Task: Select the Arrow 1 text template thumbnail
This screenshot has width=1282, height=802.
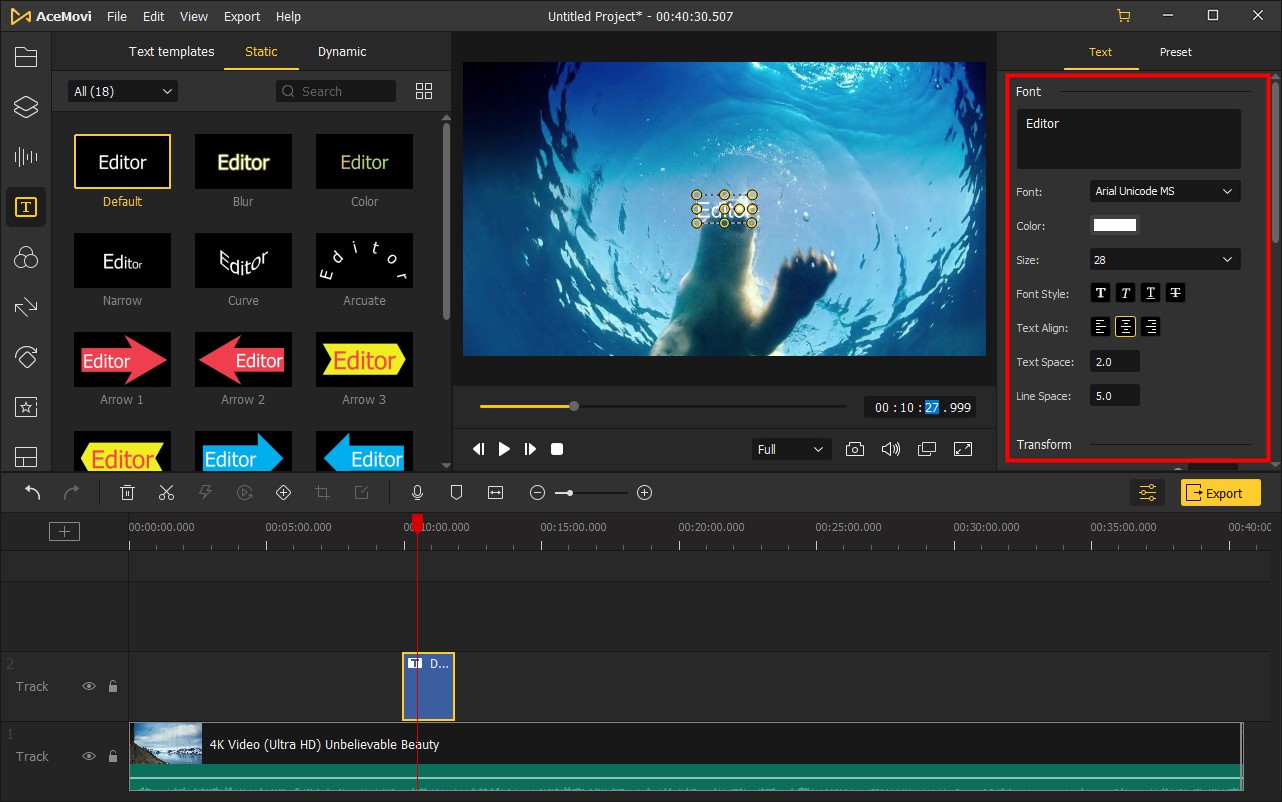Action: 122,360
